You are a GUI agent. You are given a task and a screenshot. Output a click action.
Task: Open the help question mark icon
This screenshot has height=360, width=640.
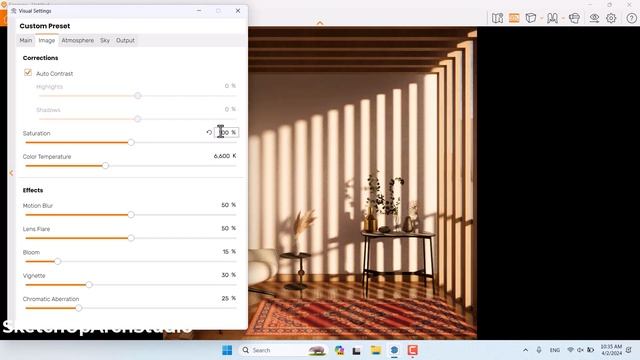[631, 18]
